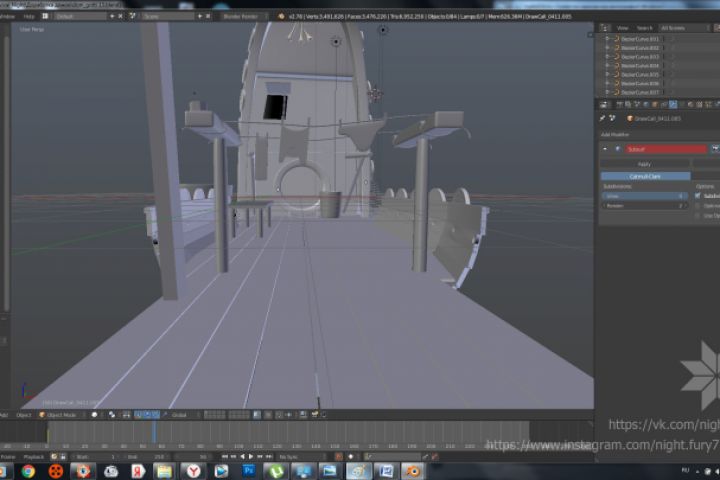This screenshot has width=720, height=480.
Task: Select BezierCurve.006 in the Outliner
Action: pos(640,83)
